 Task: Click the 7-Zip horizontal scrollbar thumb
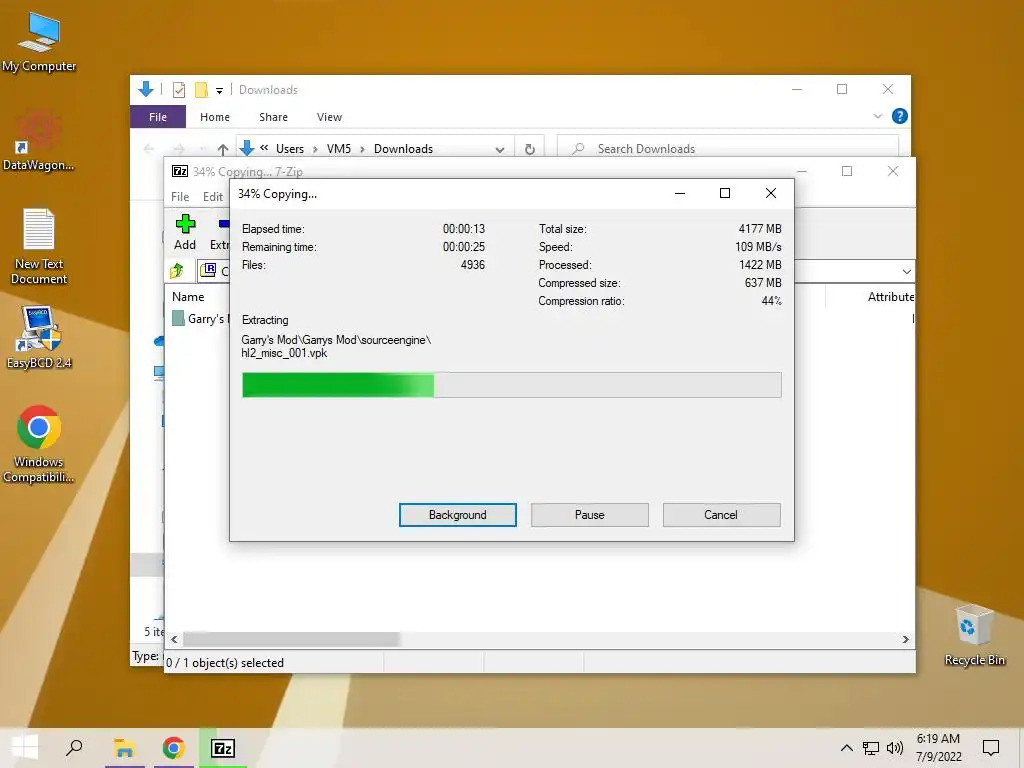click(291, 639)
